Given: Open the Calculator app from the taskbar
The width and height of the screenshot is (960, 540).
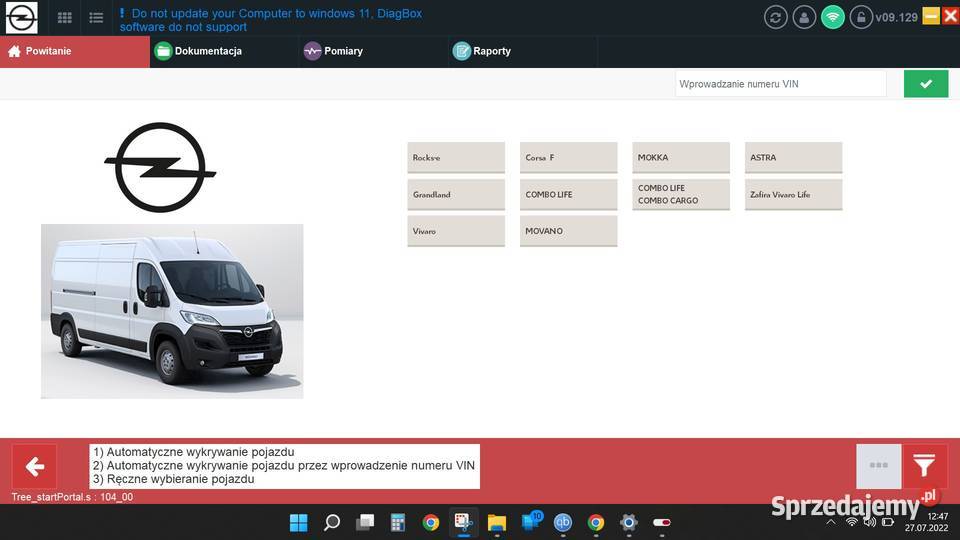Looking at the screenshot, I should [x=398, y=522].
